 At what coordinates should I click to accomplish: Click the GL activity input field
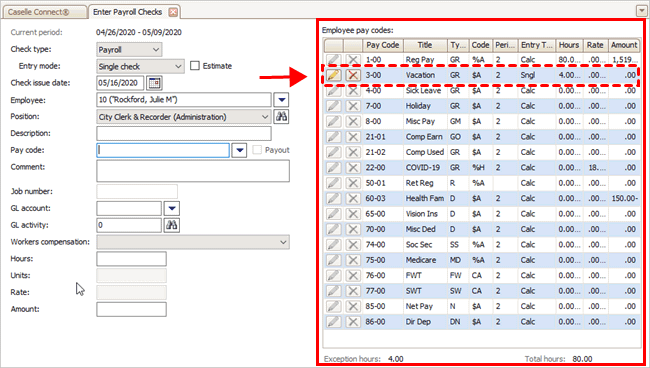[129, 225]
